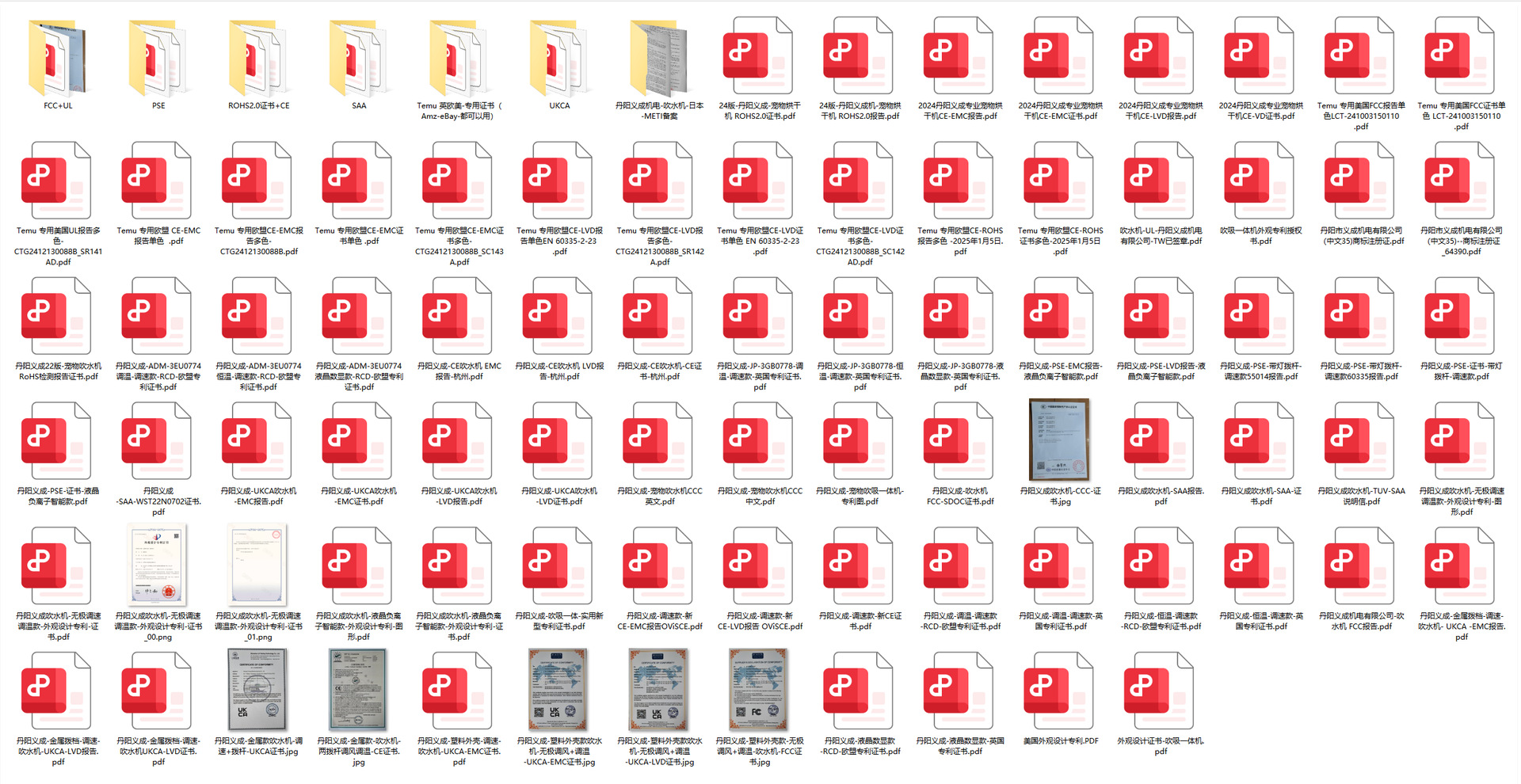
Task: Click file name '丹阳市义成机电有限公司(中文35)--商标注册证_64390.pdf'
Action: click(x=1461, y=241)
